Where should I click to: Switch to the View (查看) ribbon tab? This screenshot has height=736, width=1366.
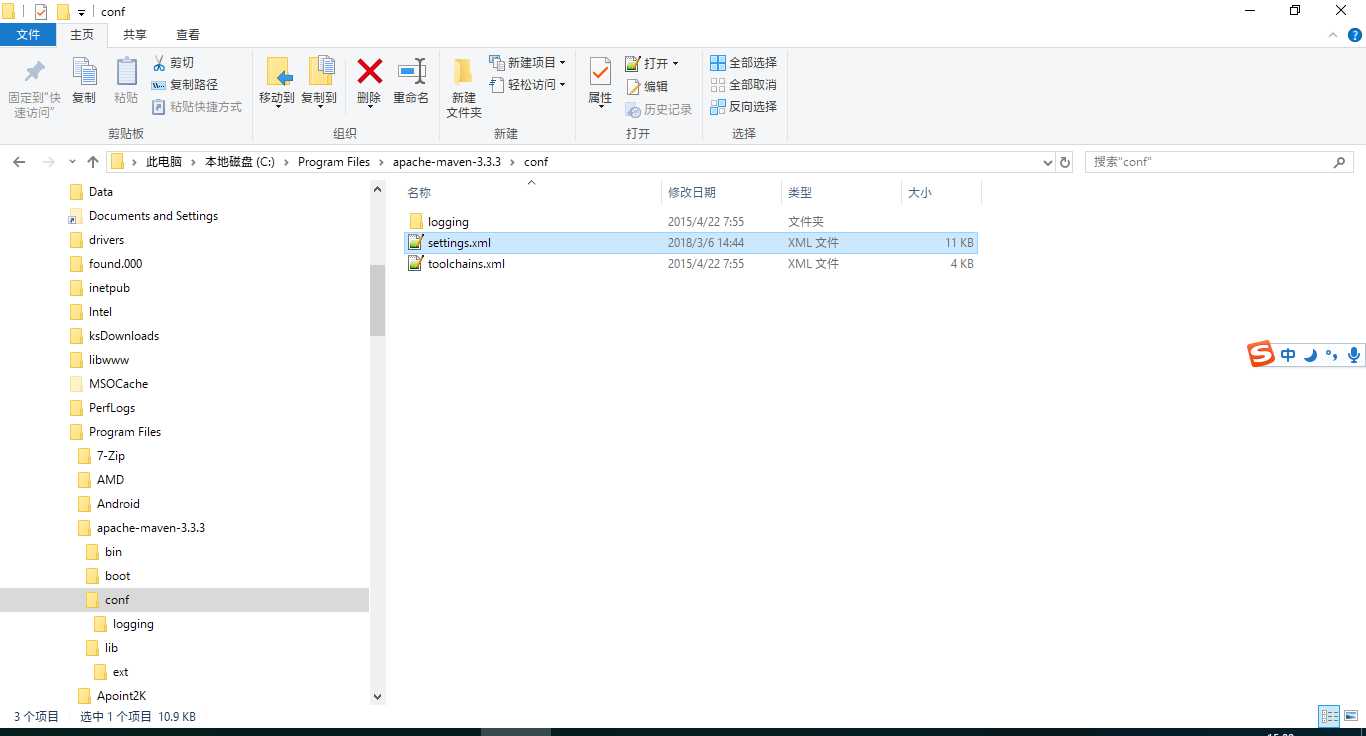coord(187,35)
